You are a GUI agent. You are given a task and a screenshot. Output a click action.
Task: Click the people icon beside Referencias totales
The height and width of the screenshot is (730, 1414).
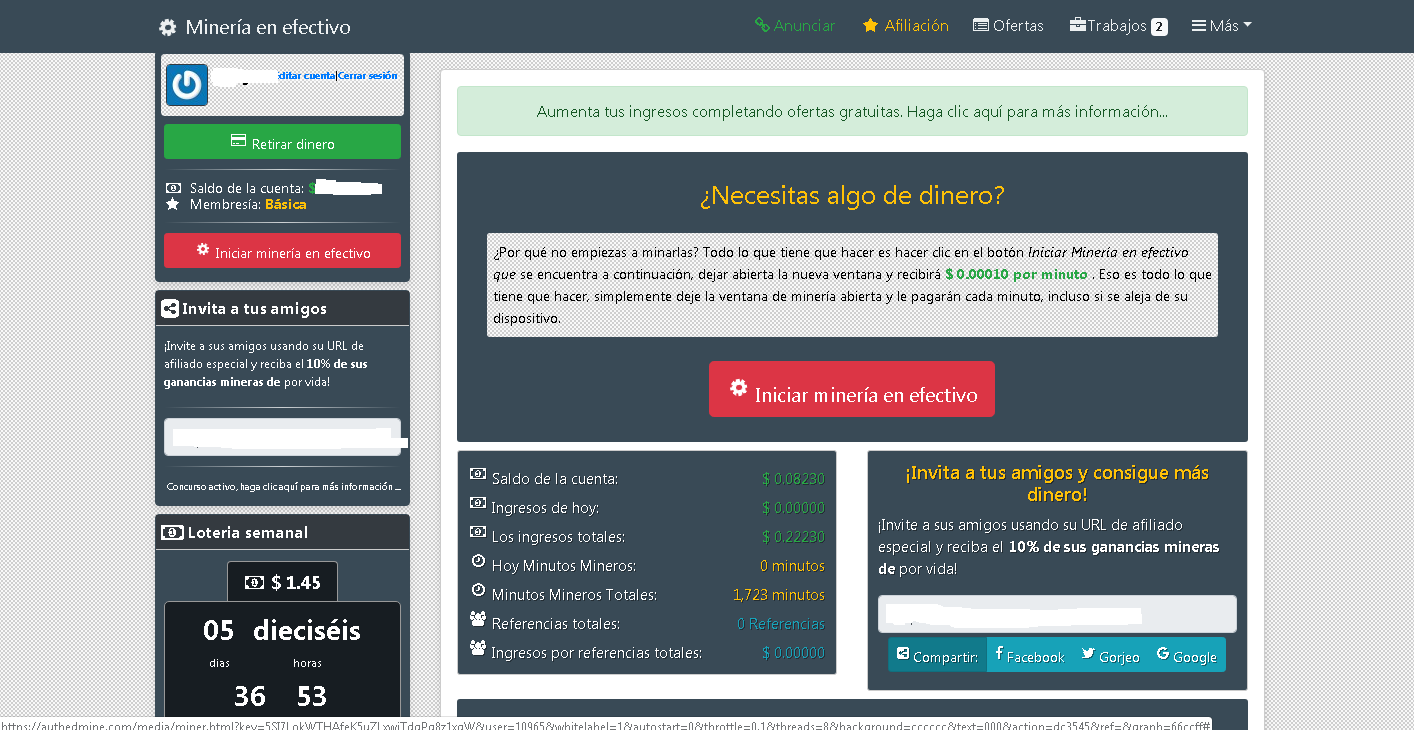(478, 620)
